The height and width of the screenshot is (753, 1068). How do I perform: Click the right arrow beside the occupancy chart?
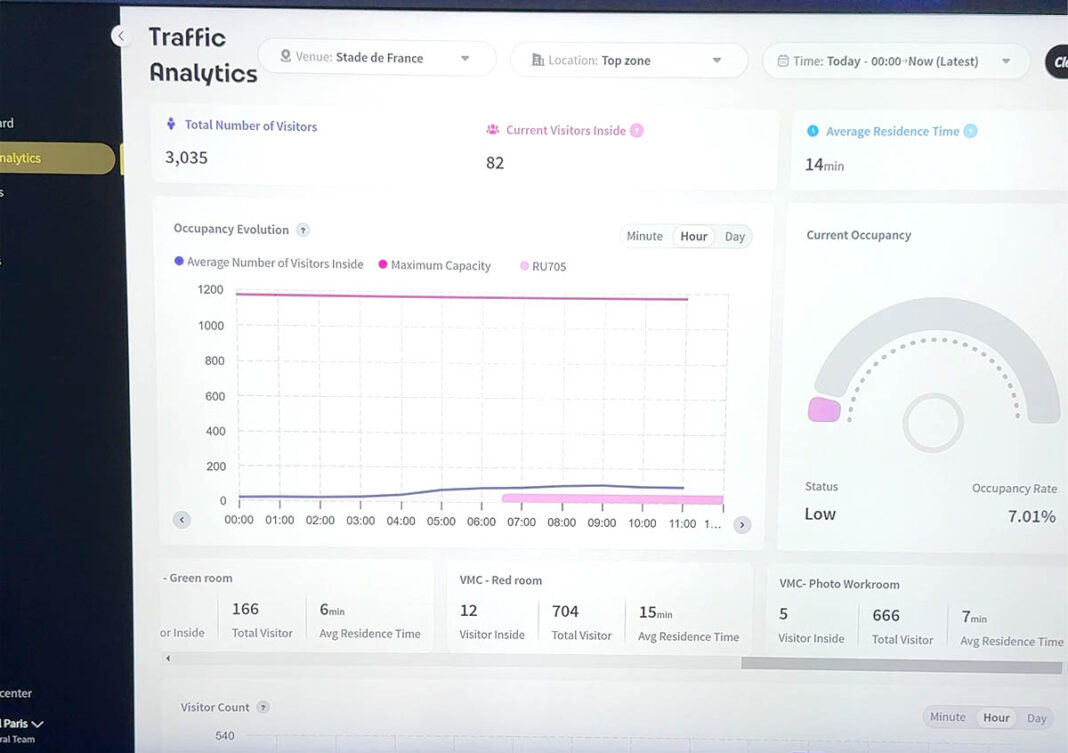(742, 523)
